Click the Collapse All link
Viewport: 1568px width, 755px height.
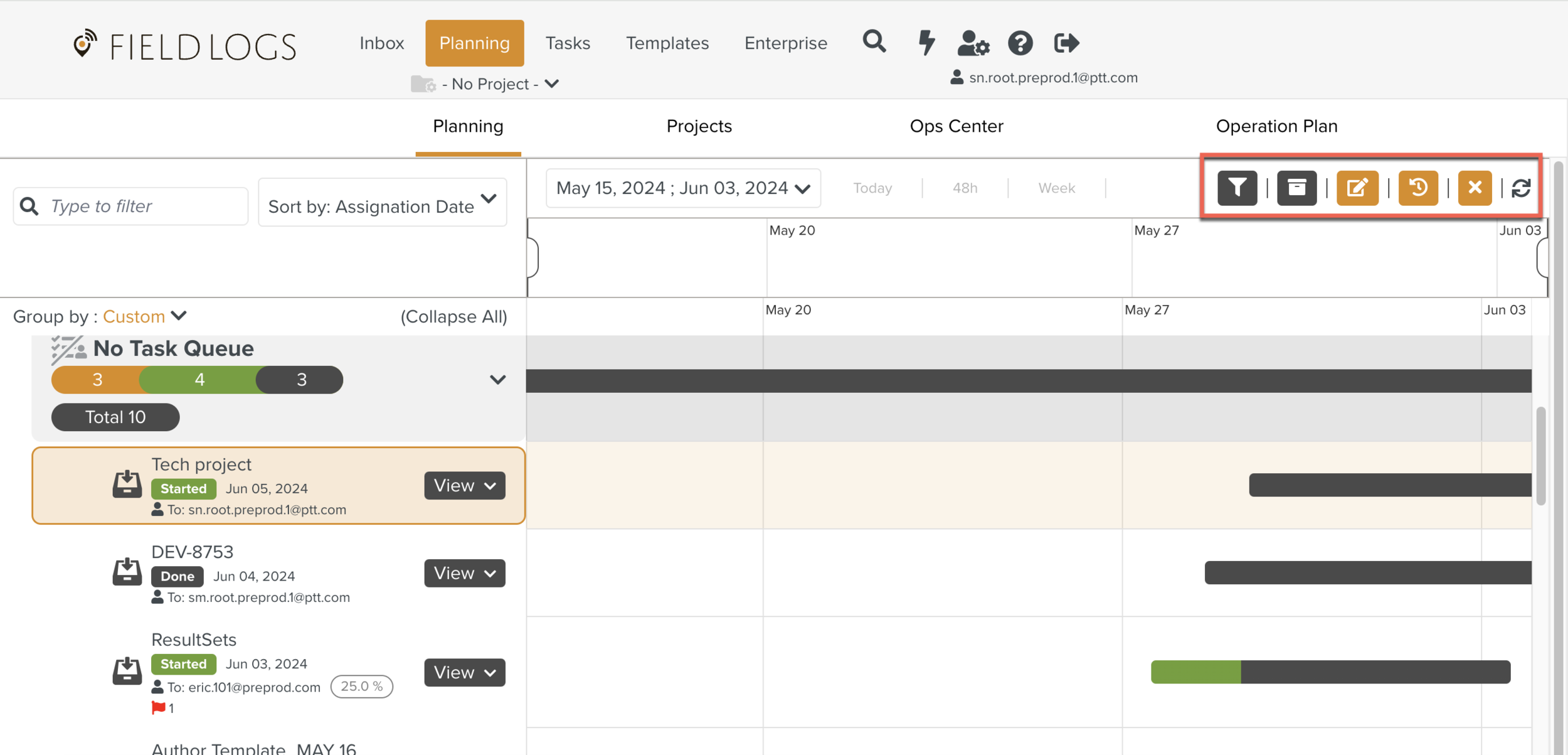point(453,316)
